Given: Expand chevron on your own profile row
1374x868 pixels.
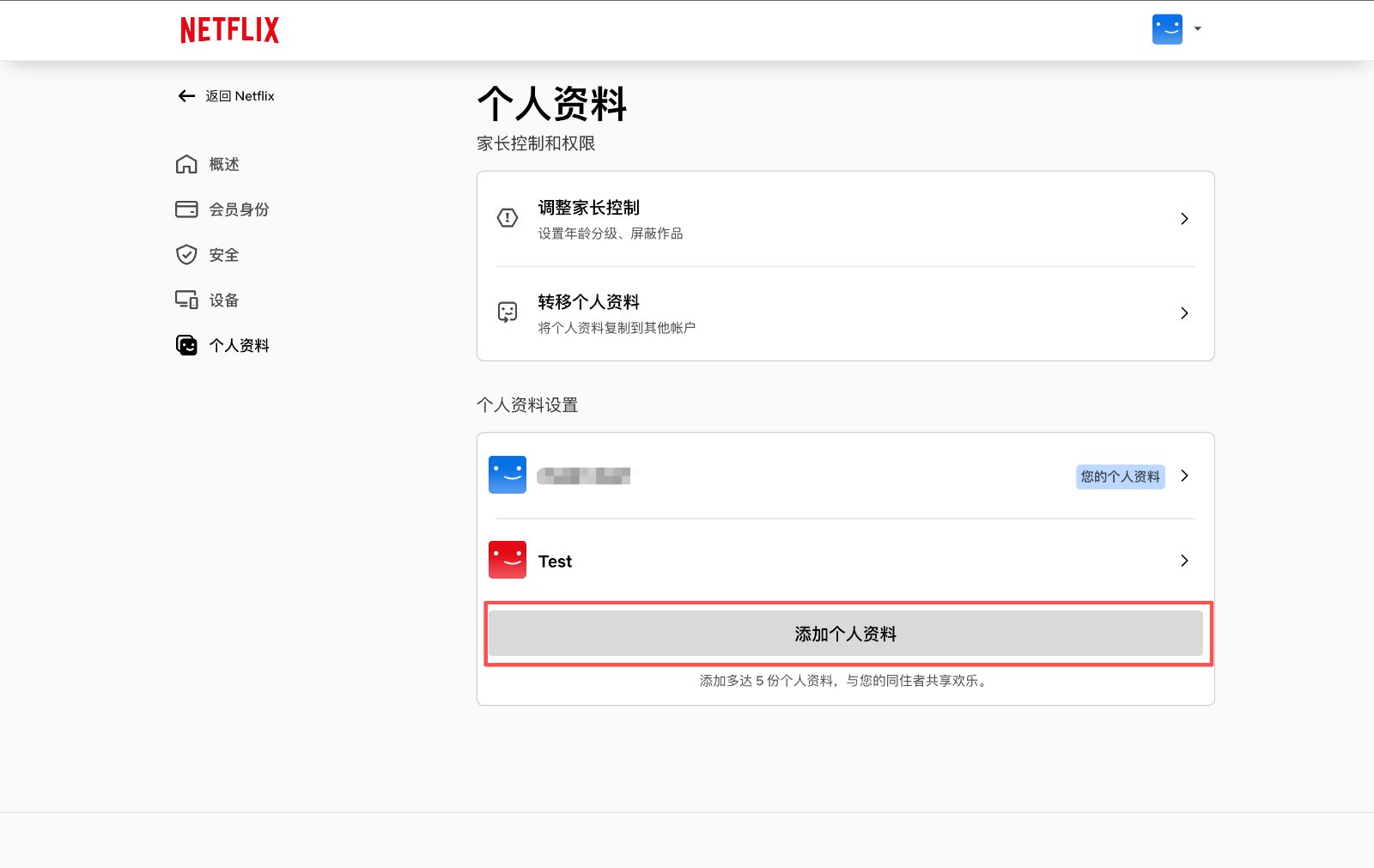Looking at the screenshot, I should tap(1184, 476).
